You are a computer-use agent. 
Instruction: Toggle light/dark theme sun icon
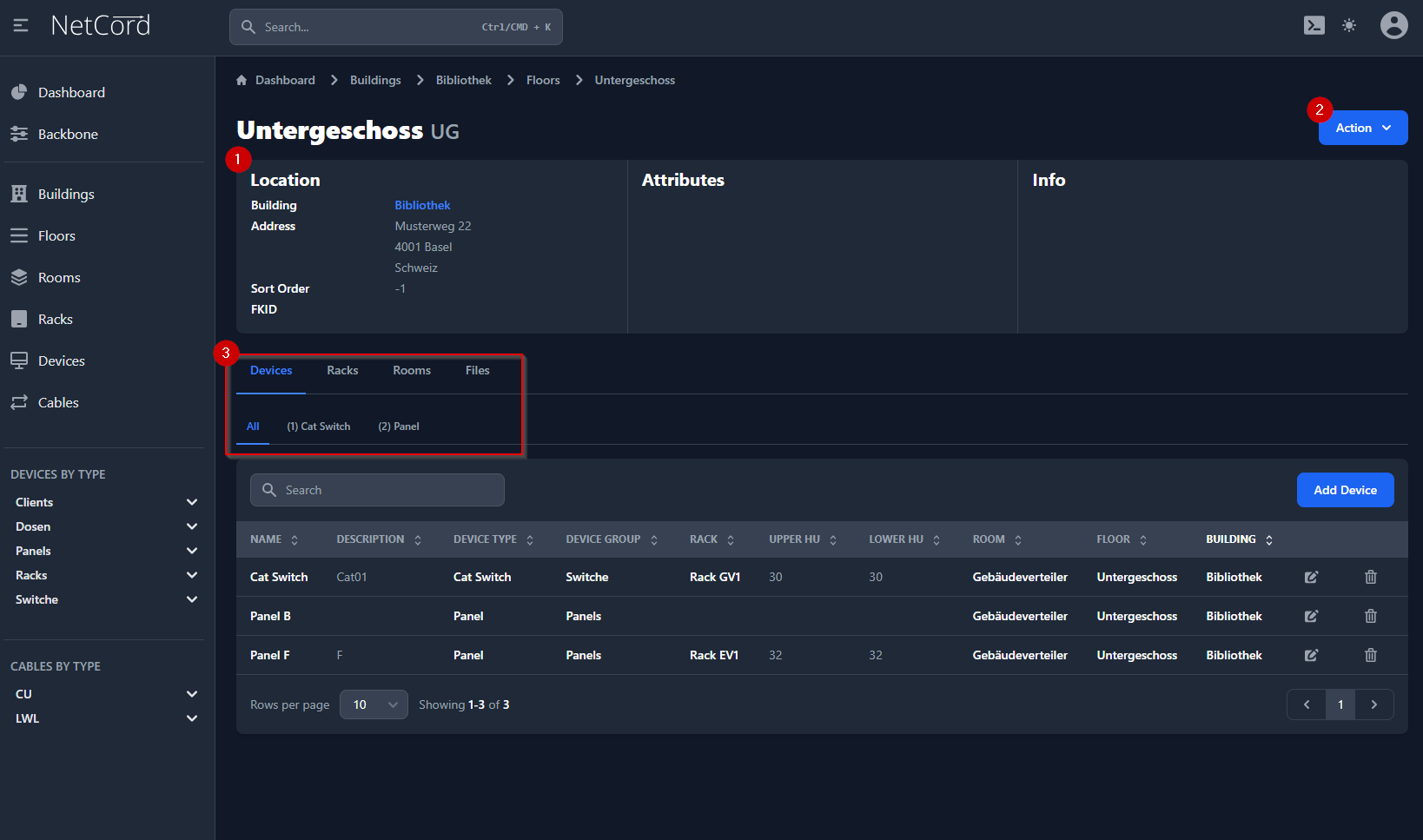point(1348,26)
